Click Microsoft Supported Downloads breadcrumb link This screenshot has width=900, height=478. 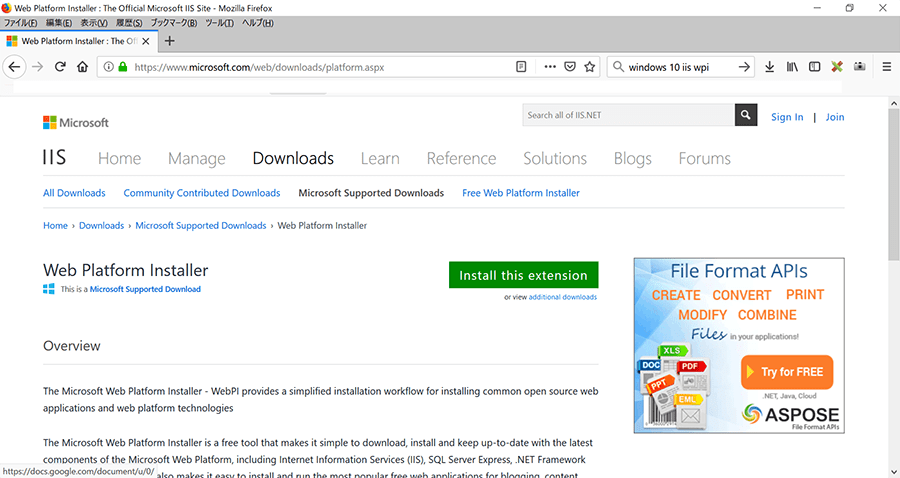[x=201, y=226]
